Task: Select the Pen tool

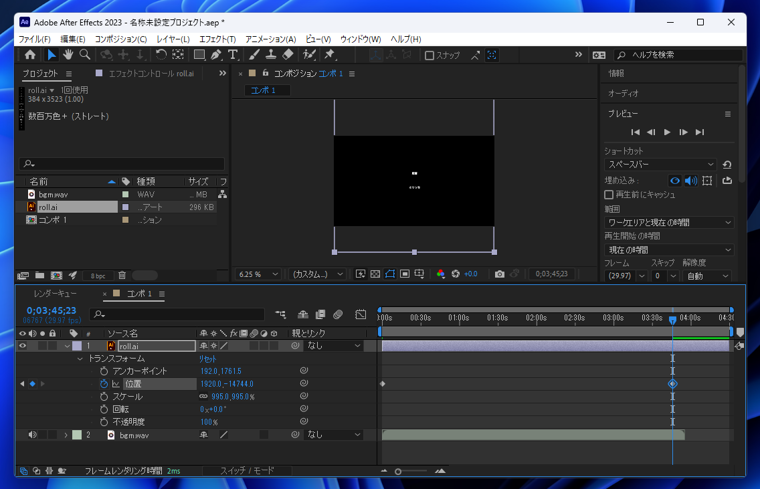Action: click(216, 55)
